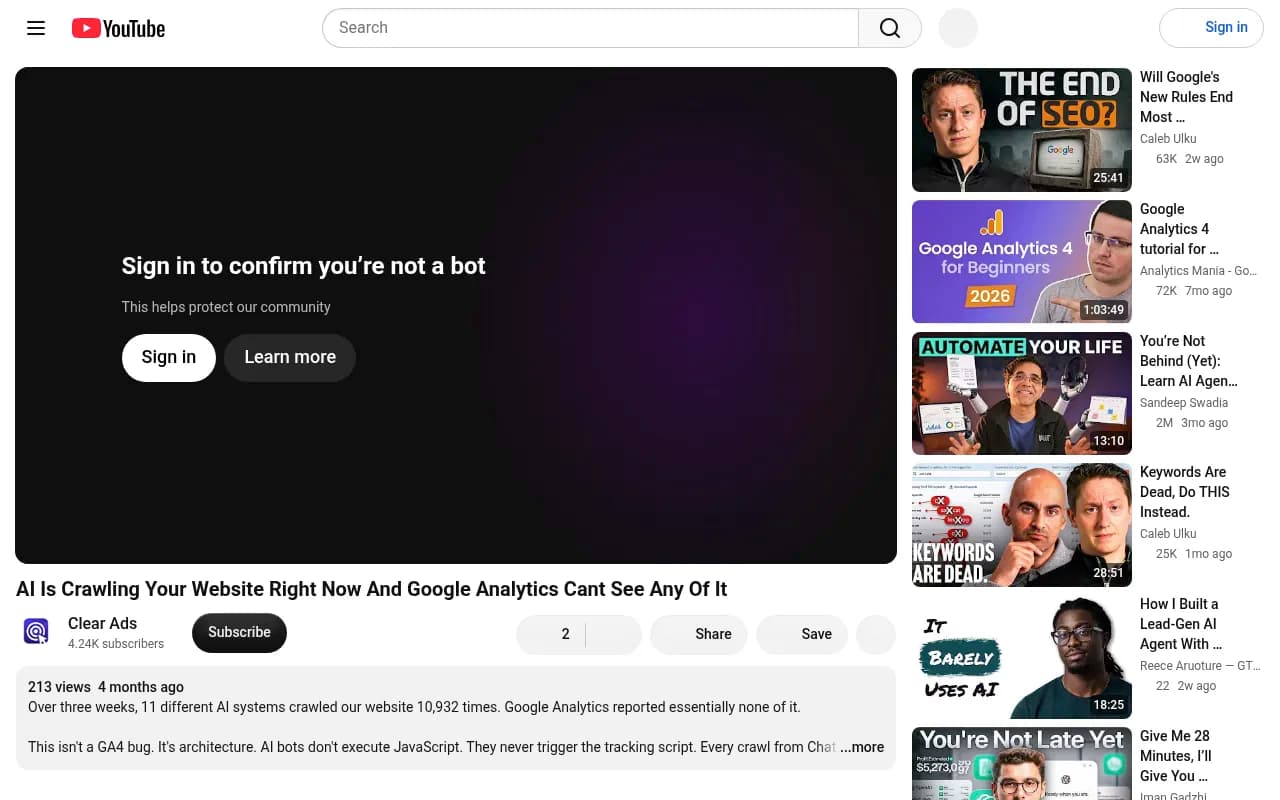Open Automate Your Life thumbnail
Image resolution: width=1280 pixels, height=800 pixels.
pos(1022,394)
